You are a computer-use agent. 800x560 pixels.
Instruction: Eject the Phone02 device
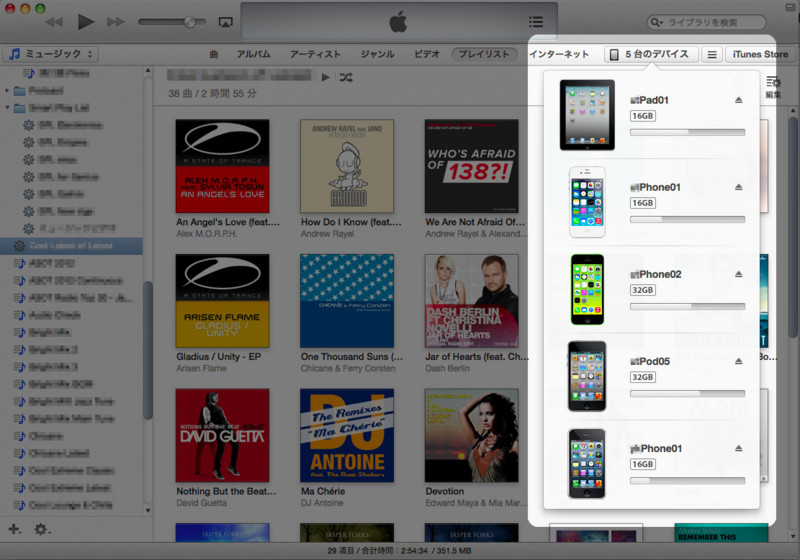(738, 274)
